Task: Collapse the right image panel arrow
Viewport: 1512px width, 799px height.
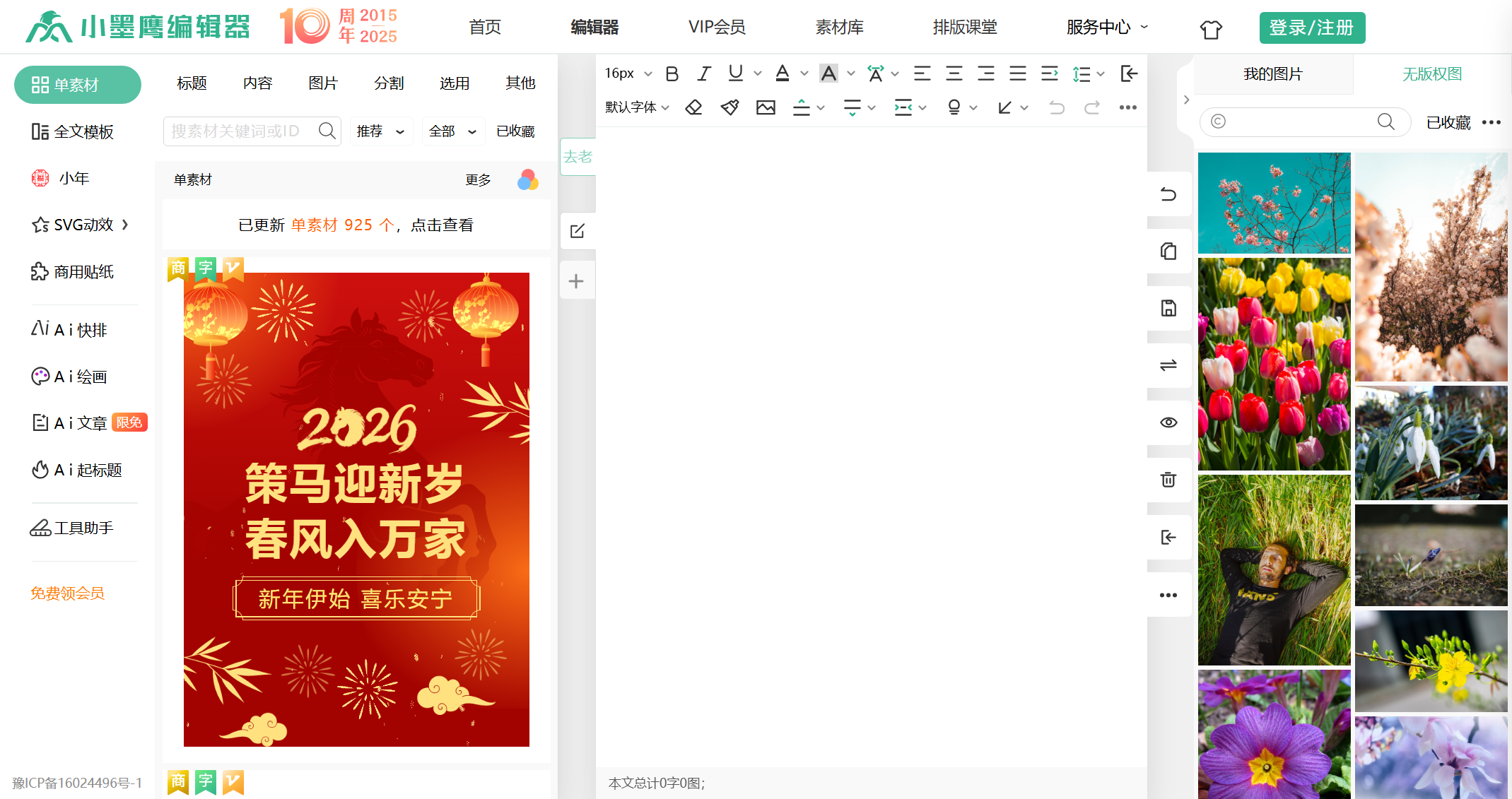Action: [x=1186, y=100]
